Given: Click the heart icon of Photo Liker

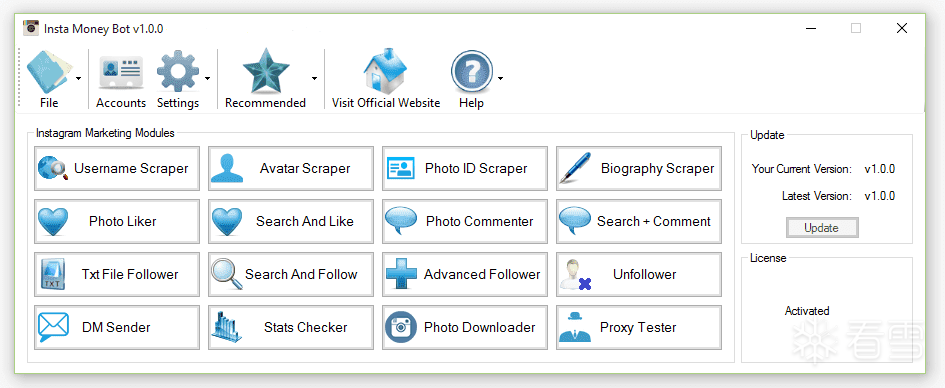Looking at the screenshot, I should [53, 222].
